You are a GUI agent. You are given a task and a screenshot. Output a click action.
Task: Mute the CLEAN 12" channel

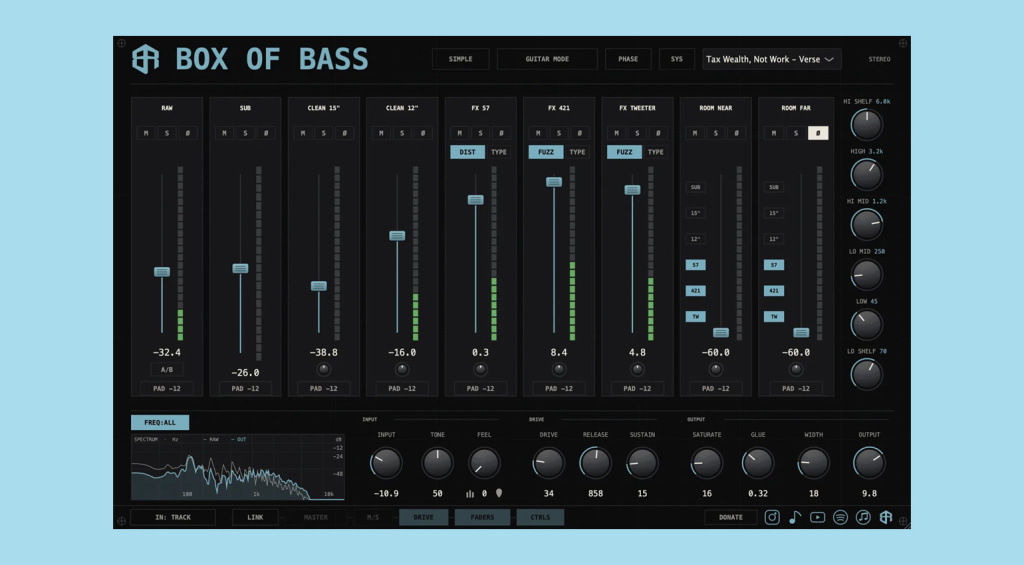coord(381,133)
